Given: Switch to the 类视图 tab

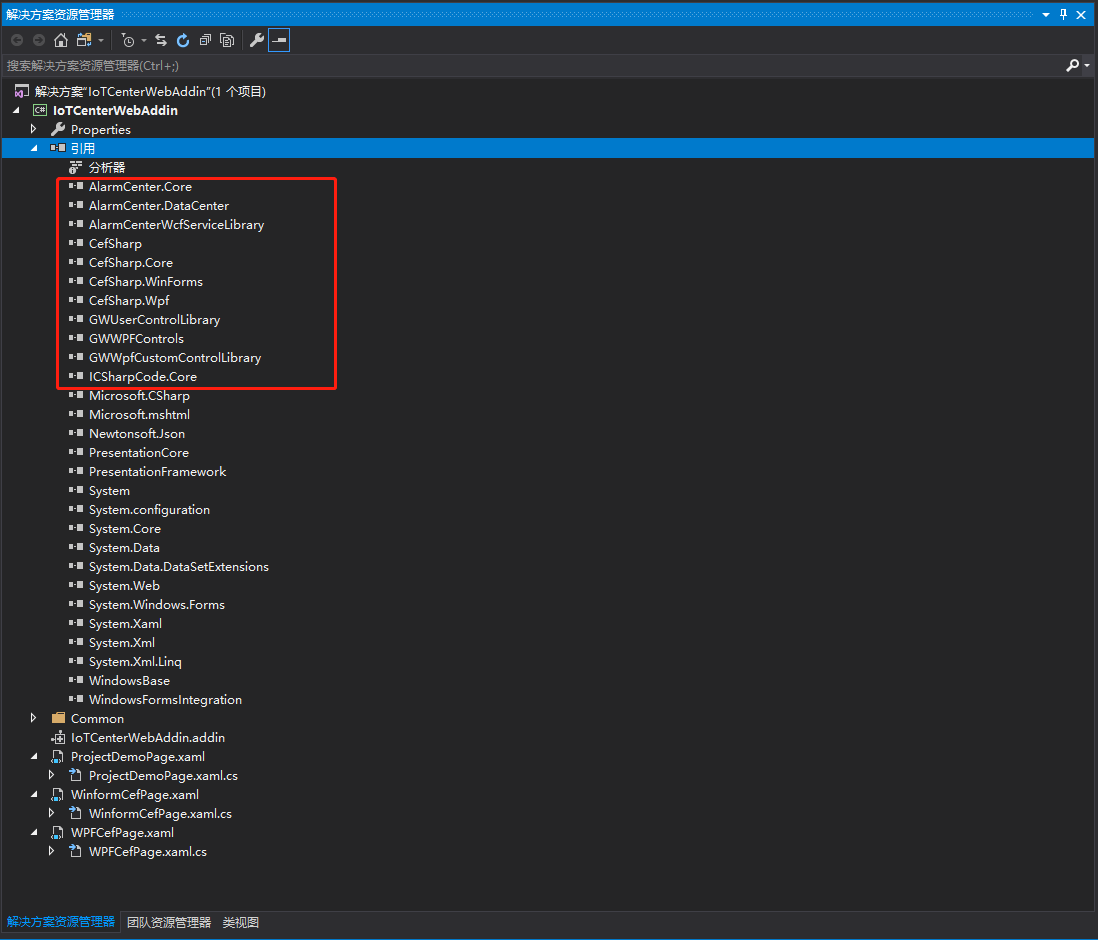Looking at the screenshot, I should click(x=241, y=922).
